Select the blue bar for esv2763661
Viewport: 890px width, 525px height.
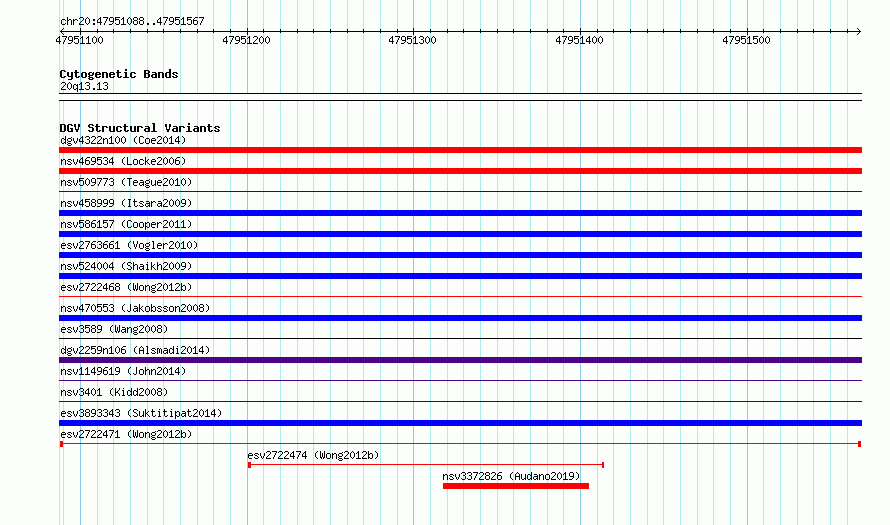pos(460,255)
